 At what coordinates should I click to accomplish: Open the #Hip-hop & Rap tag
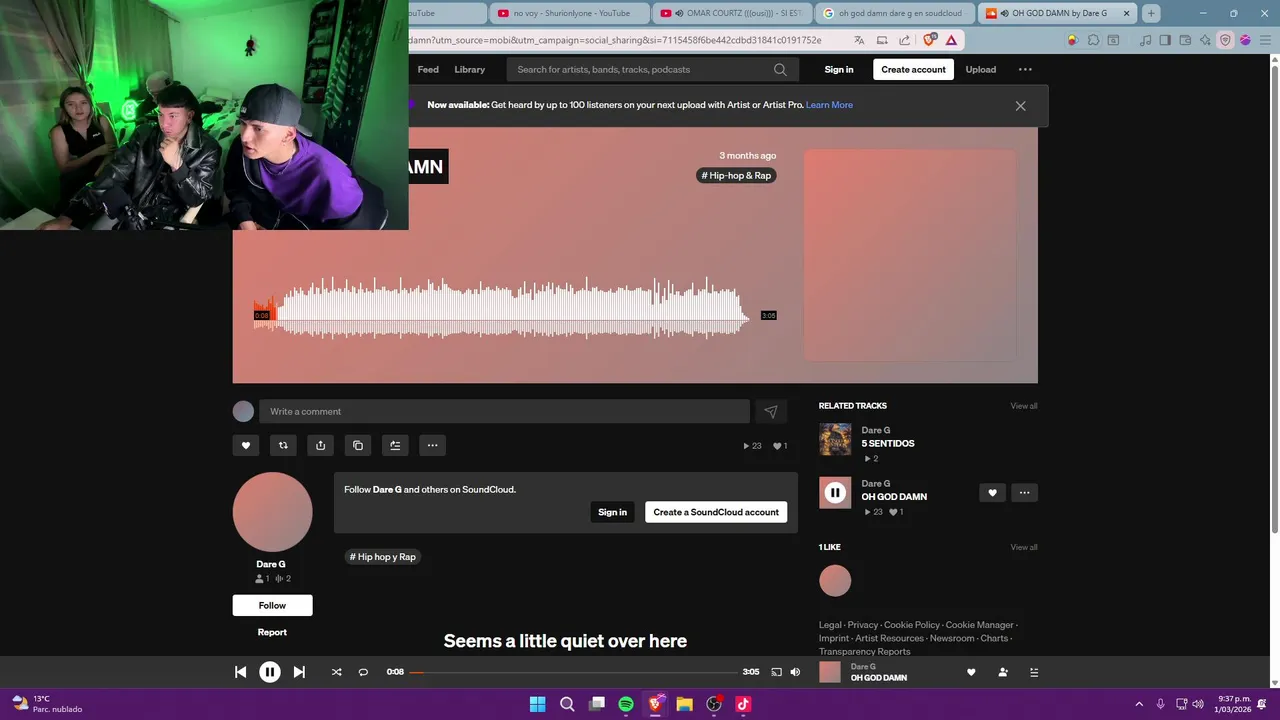[737, 175]
